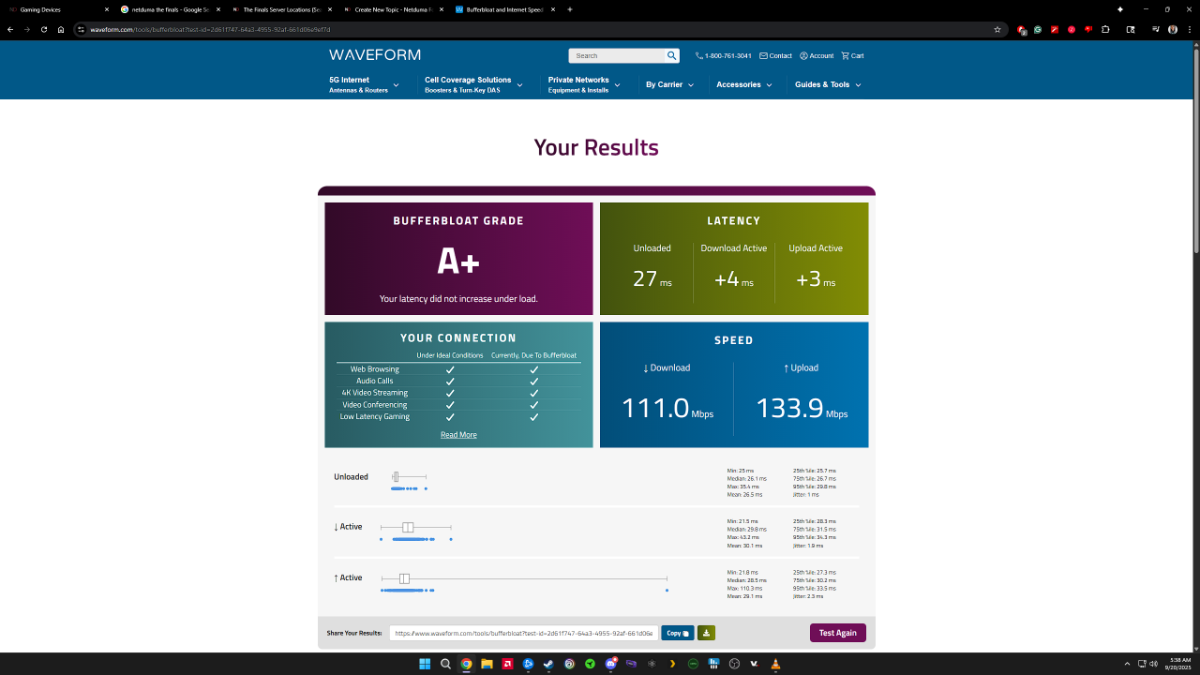Click the search magnifier icon in site header

672,56
